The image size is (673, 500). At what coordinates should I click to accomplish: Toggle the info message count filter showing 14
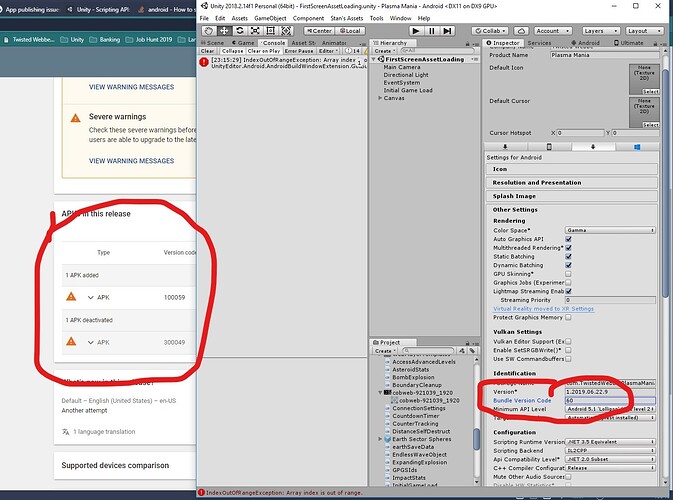[x=353, y=51]
